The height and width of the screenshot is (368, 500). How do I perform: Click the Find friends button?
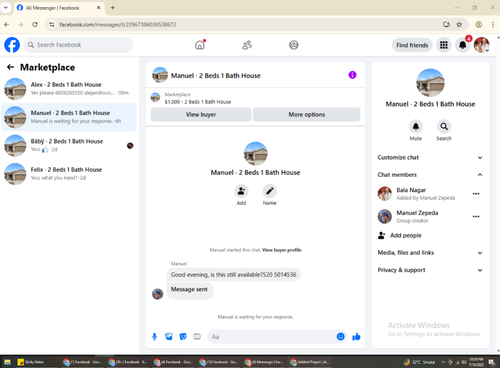(x=412, y=45)
